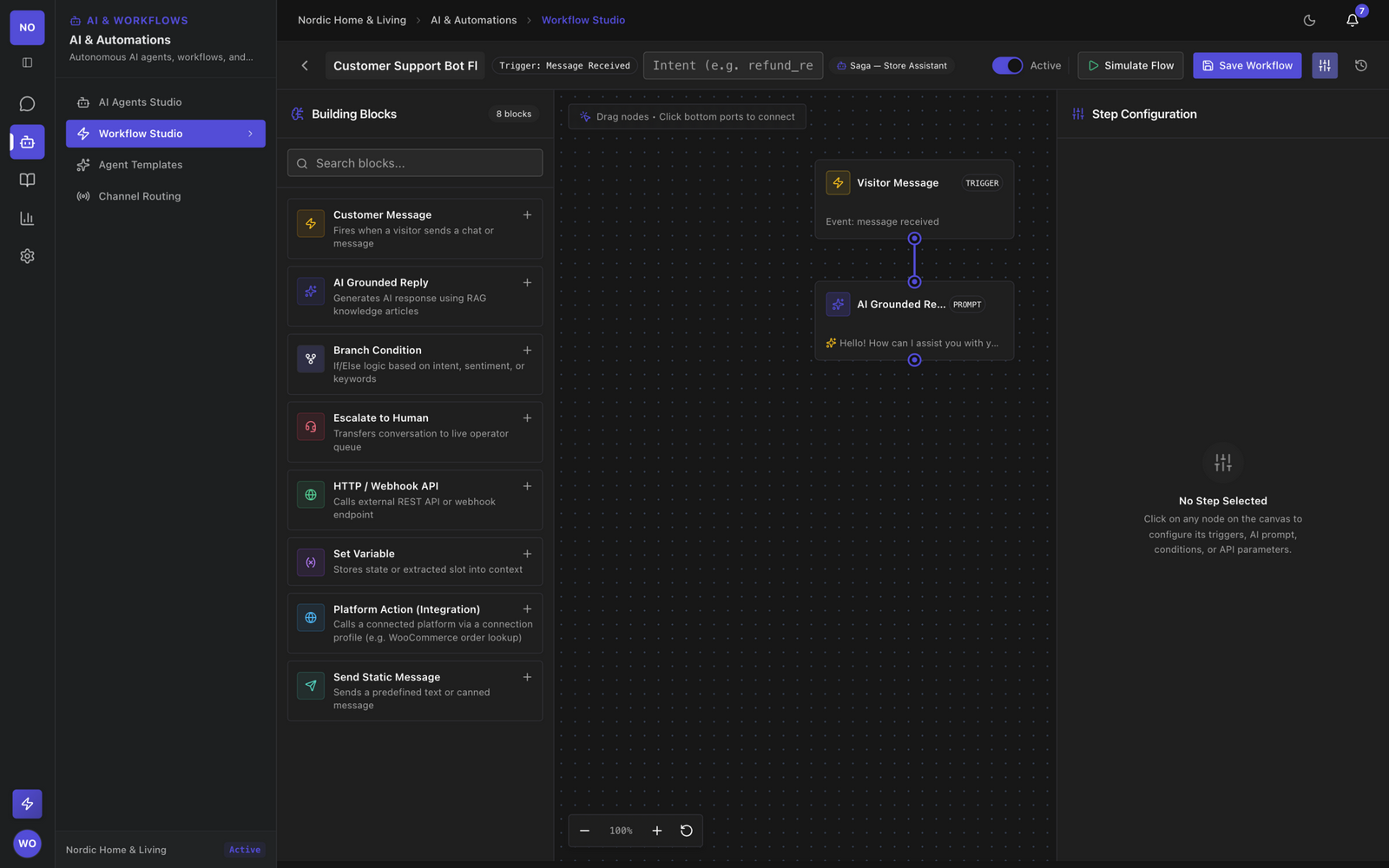Screen dimensions: 1389x868
Task: Click the NO workspace logo
Action: (x=27, y=28)
